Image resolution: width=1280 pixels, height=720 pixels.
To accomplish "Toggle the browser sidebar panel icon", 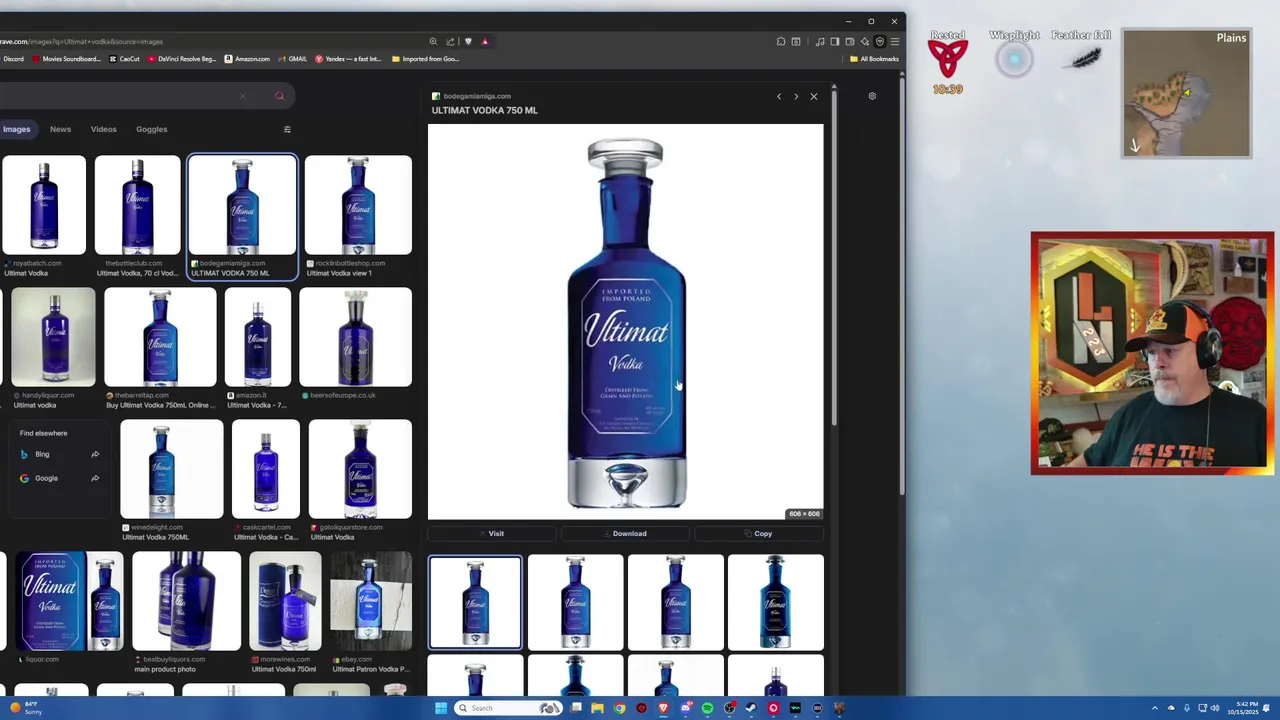I will click(x=834, y=41).
